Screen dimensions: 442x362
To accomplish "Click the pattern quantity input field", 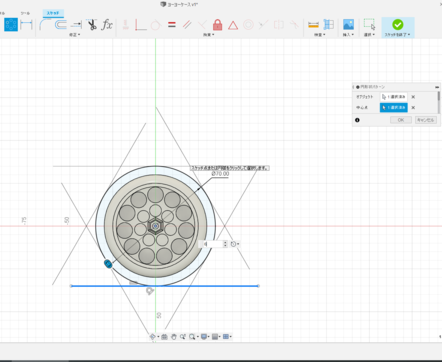I will [212, 244].
